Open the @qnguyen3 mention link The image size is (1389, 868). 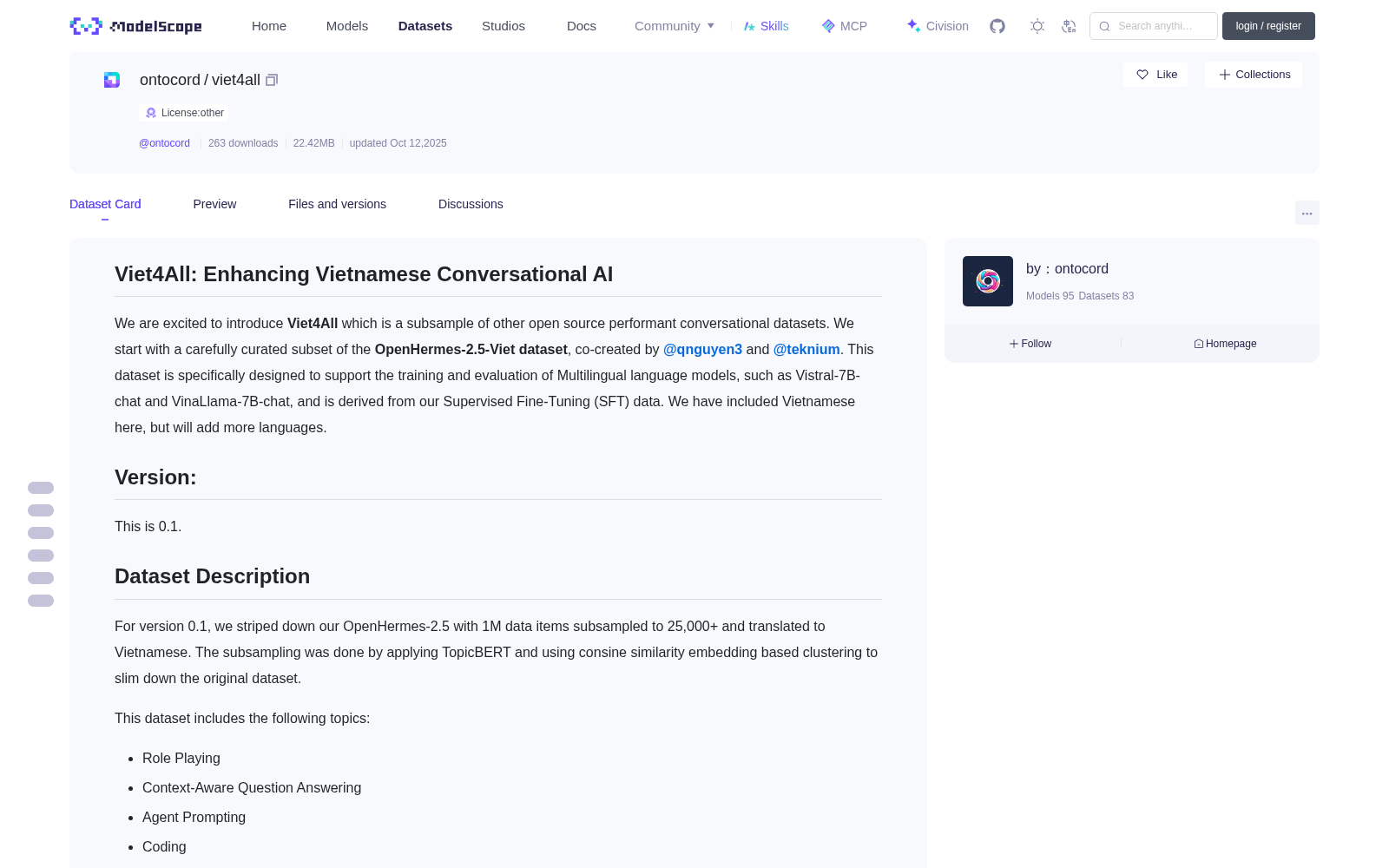tap(702, 349)
